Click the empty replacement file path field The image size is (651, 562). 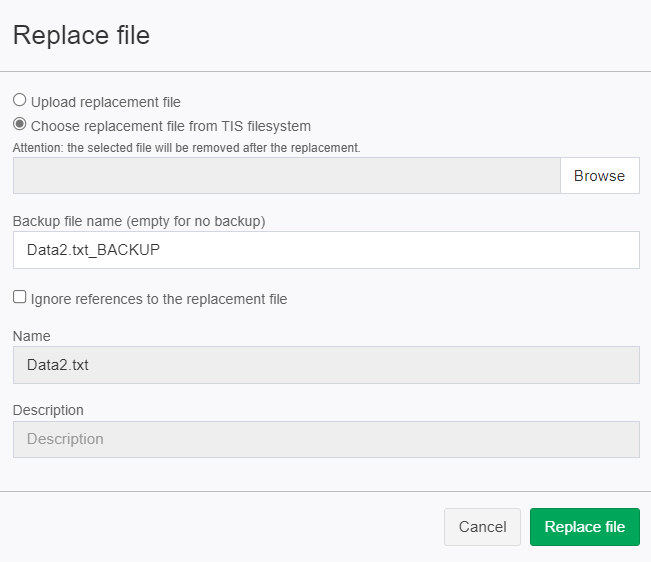click(287, 176)
